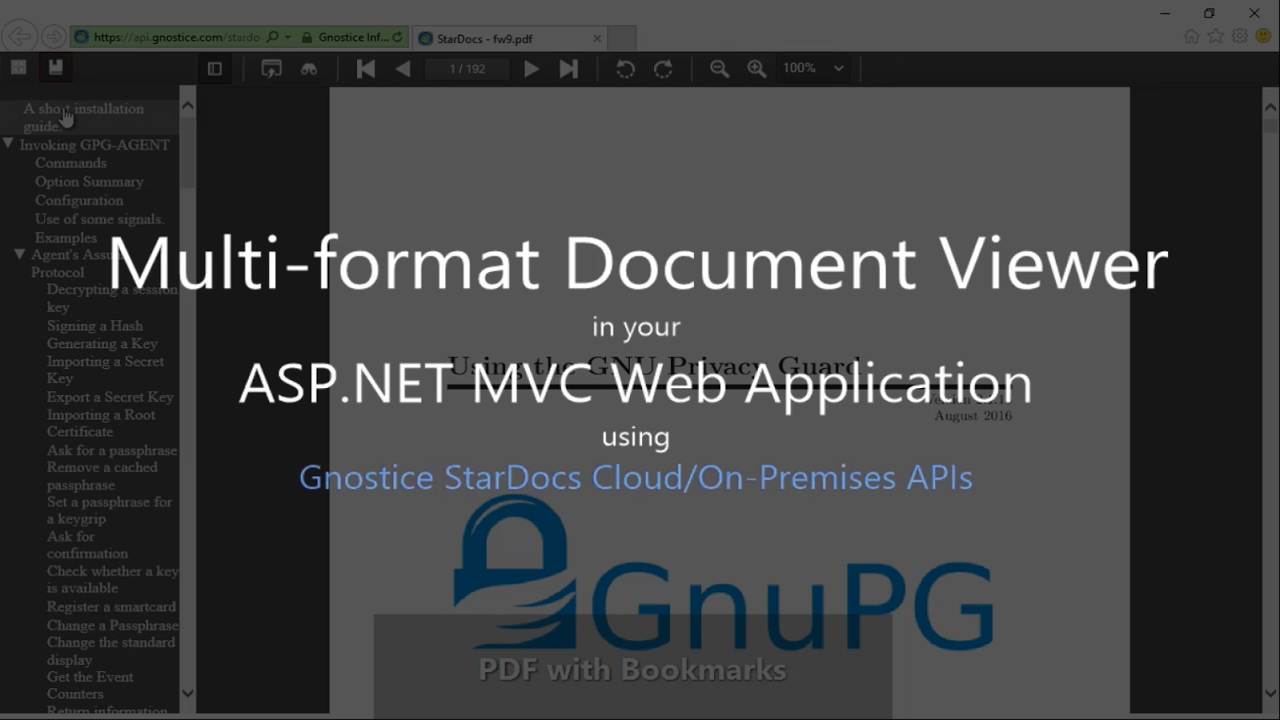Open the Get the Event Counters bookmark
This screenshot has height=720, width=1280.
click(90, 685)
